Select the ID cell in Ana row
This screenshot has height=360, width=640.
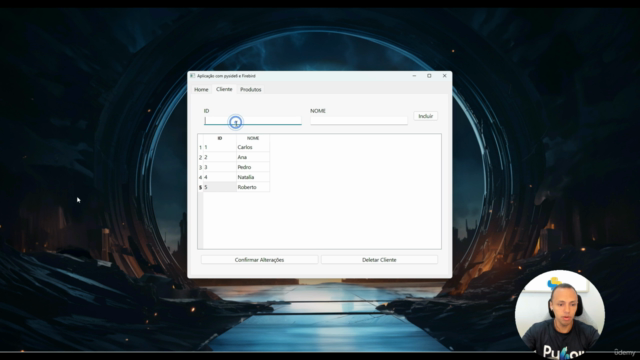(x=220, y=157)
